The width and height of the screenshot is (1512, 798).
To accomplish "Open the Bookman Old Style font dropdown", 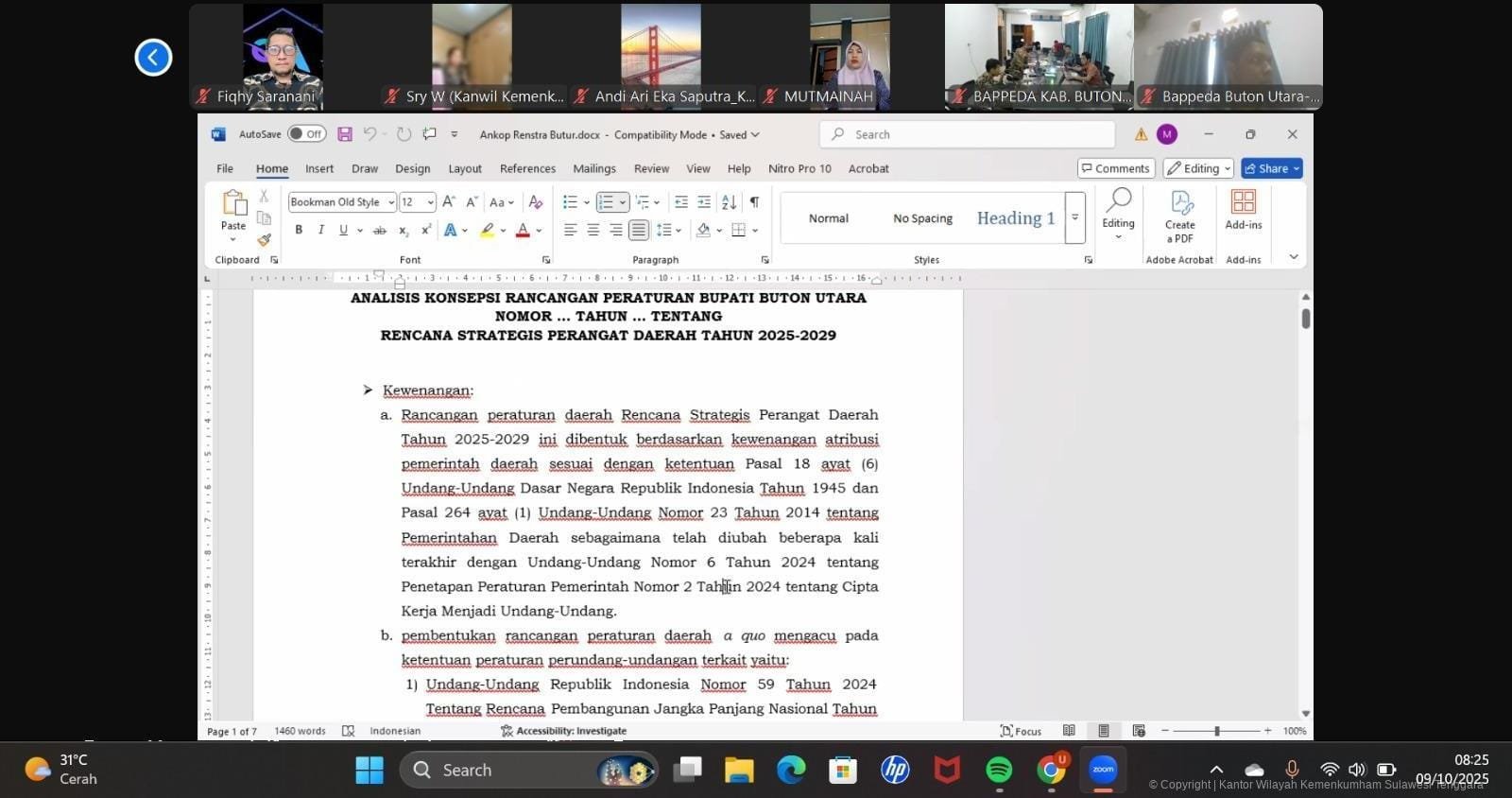I will [x=390, y=202].
